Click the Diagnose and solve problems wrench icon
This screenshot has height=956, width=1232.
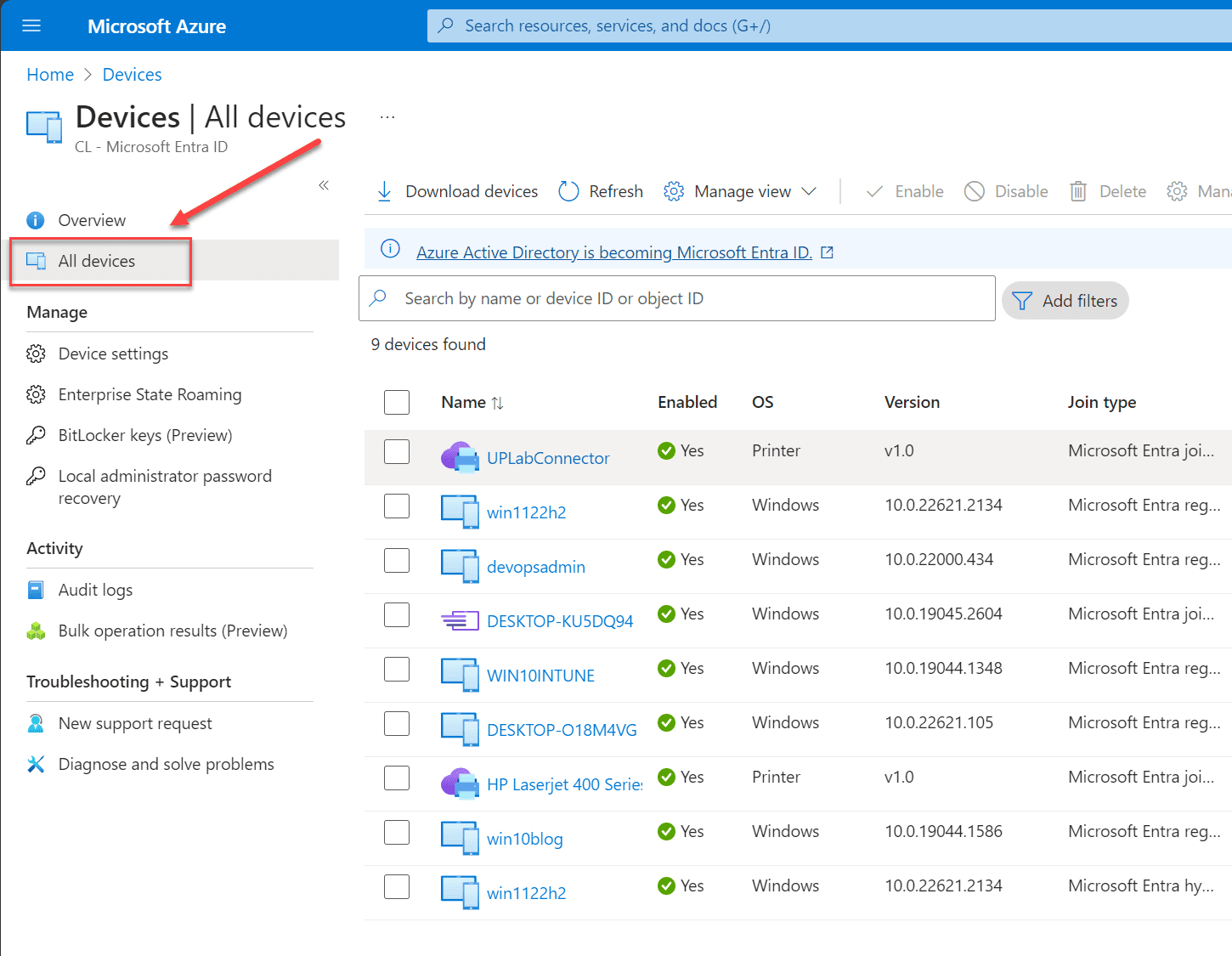coord(36,764)
